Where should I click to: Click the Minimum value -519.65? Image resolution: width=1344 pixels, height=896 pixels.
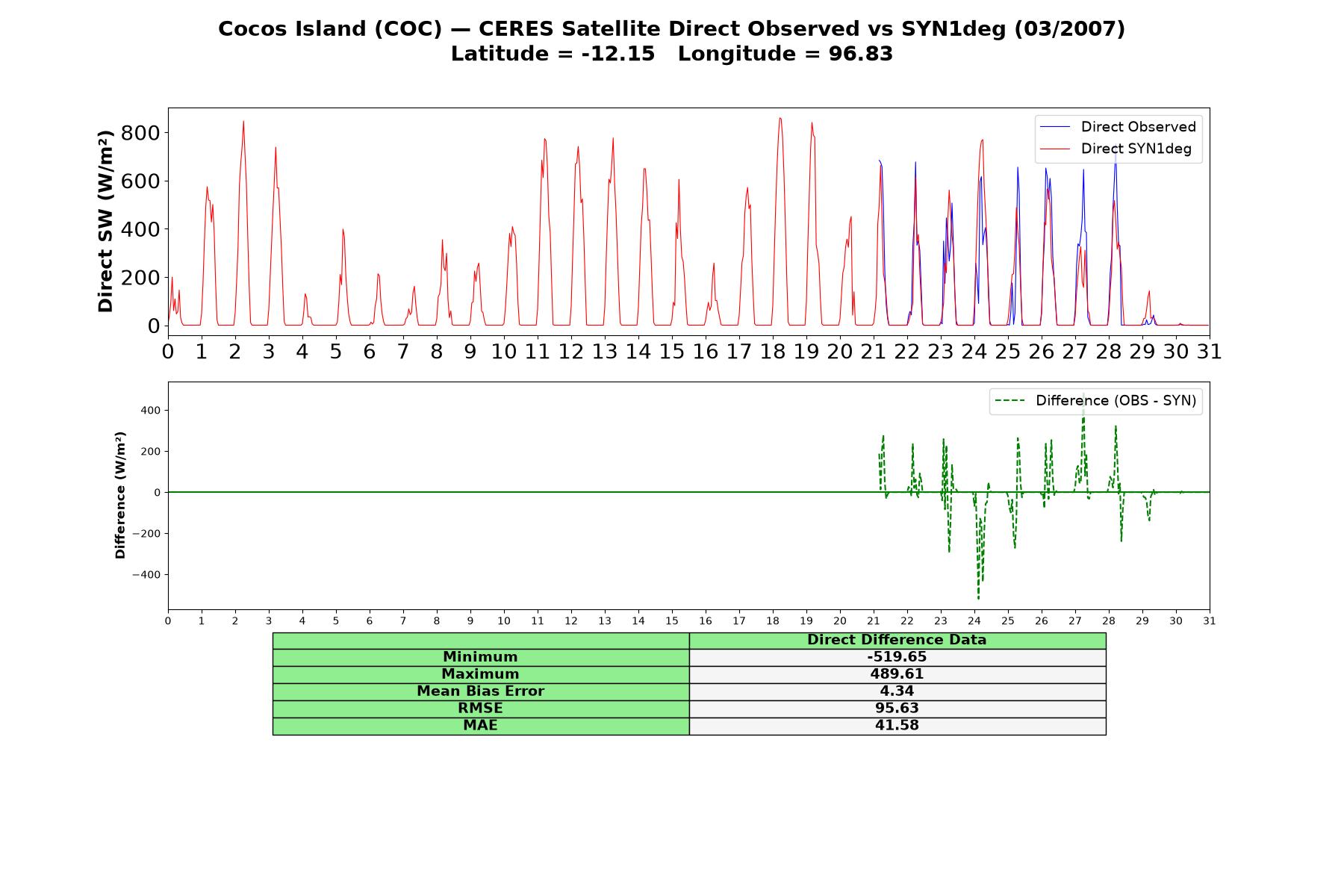(x=897, y=657)
